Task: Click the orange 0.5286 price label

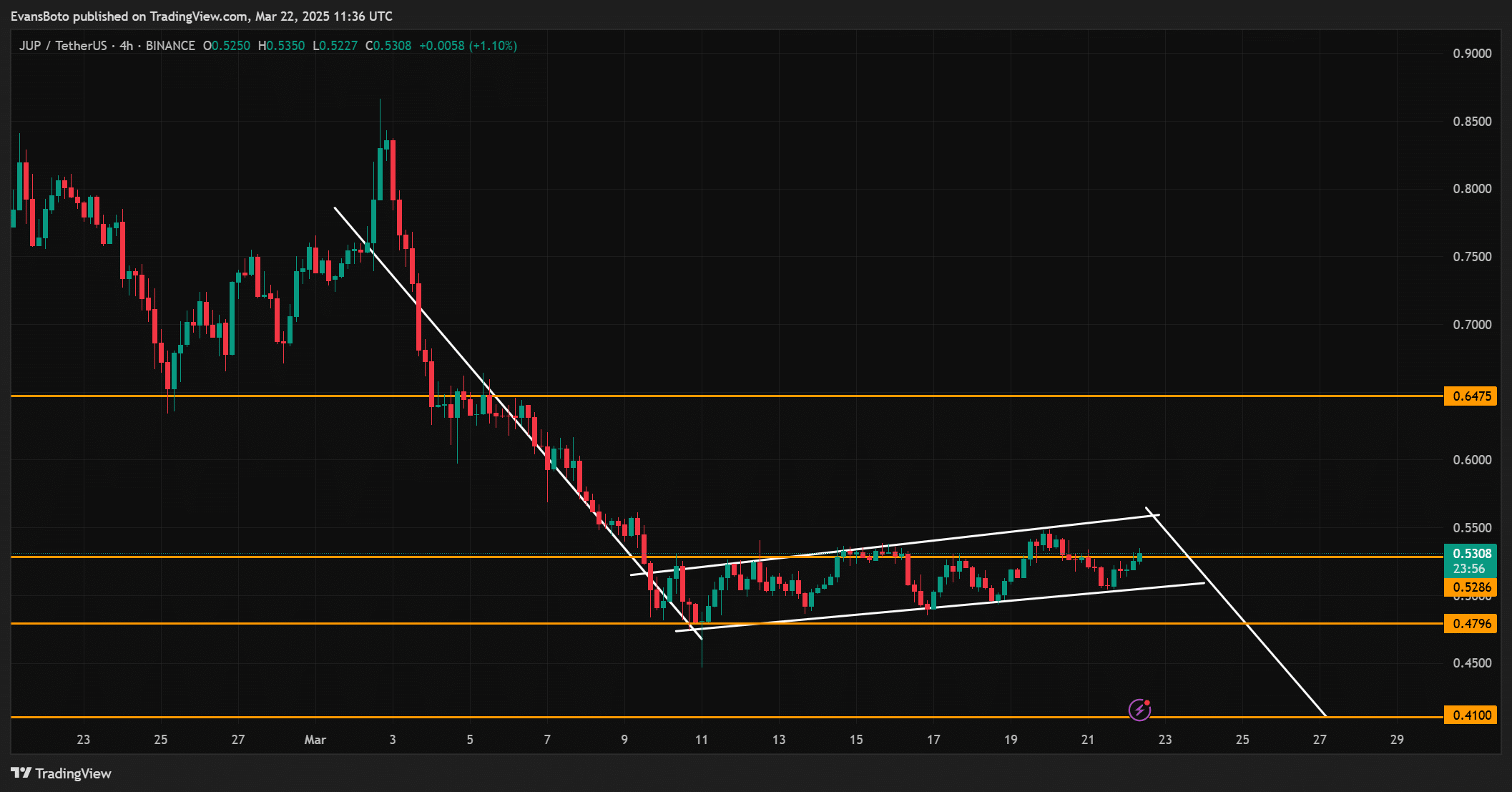Action: click(x=1471, y=587)
